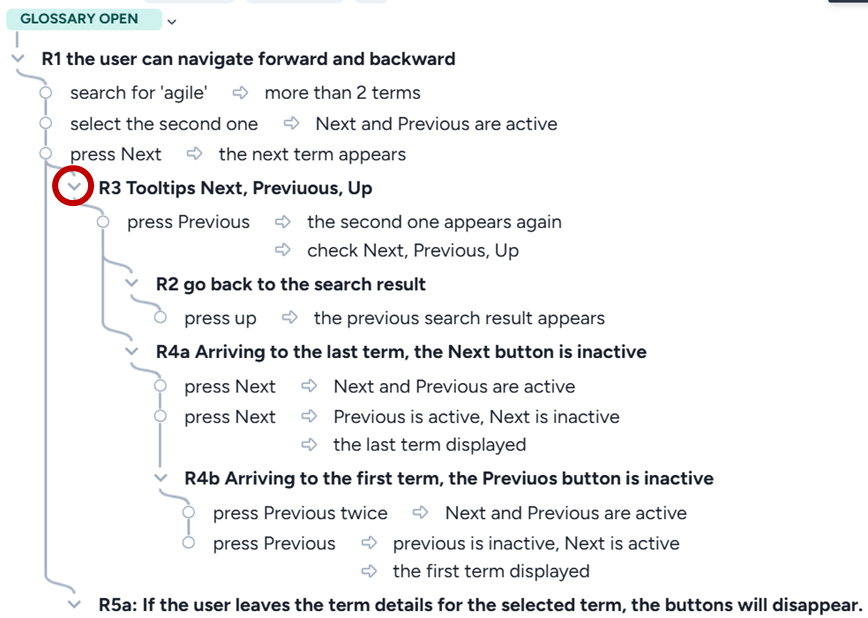Collapse the R3 Tooltips section chevron
Screen dimensions: 868x618
pyautogui.click(x=74, y=188)
